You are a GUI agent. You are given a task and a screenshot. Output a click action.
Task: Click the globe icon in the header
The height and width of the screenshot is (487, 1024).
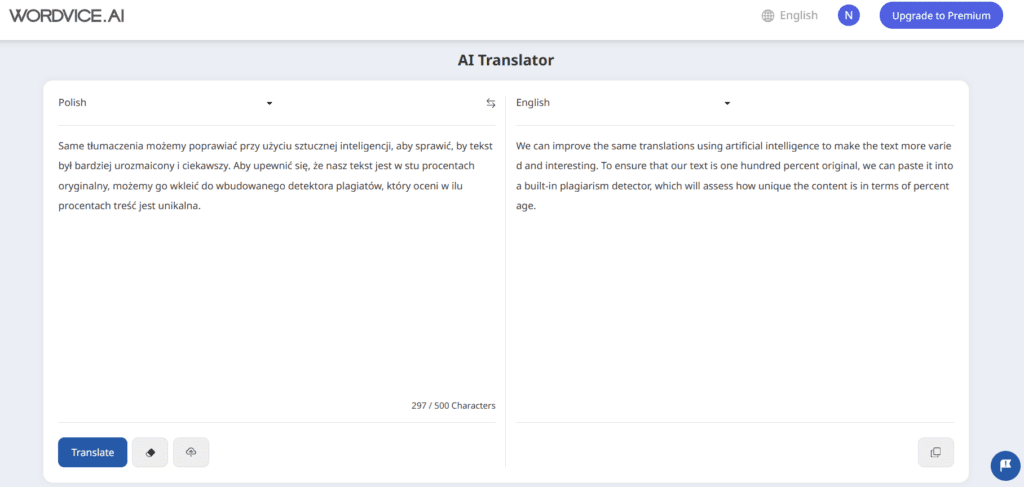[768, 16]
